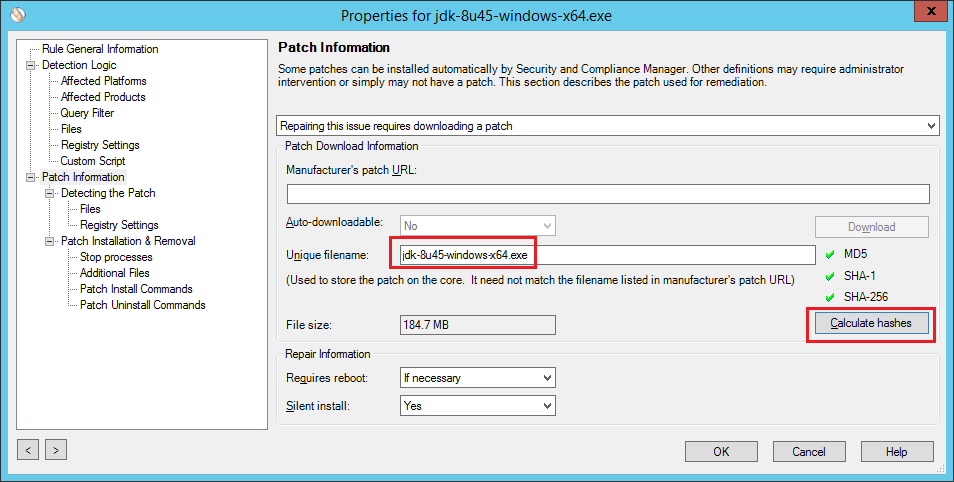Open the repair requirement dropdown
This screenshot has height=482, width=954.
click(607, 126)
